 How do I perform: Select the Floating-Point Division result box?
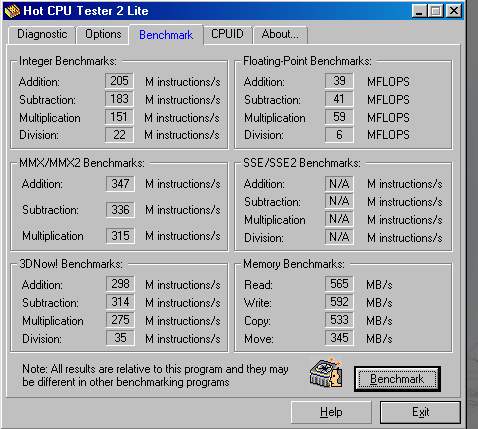[339, 135]
